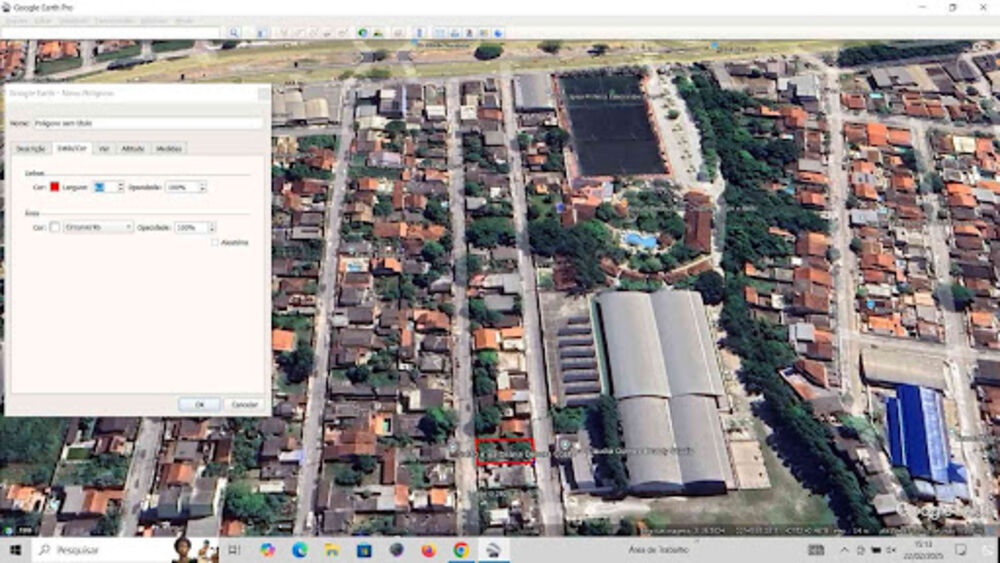Image resolution: width=1000 pixels, height=563 pixels.
Task: Expand hidden system tray icons
Action: point(844,550)
